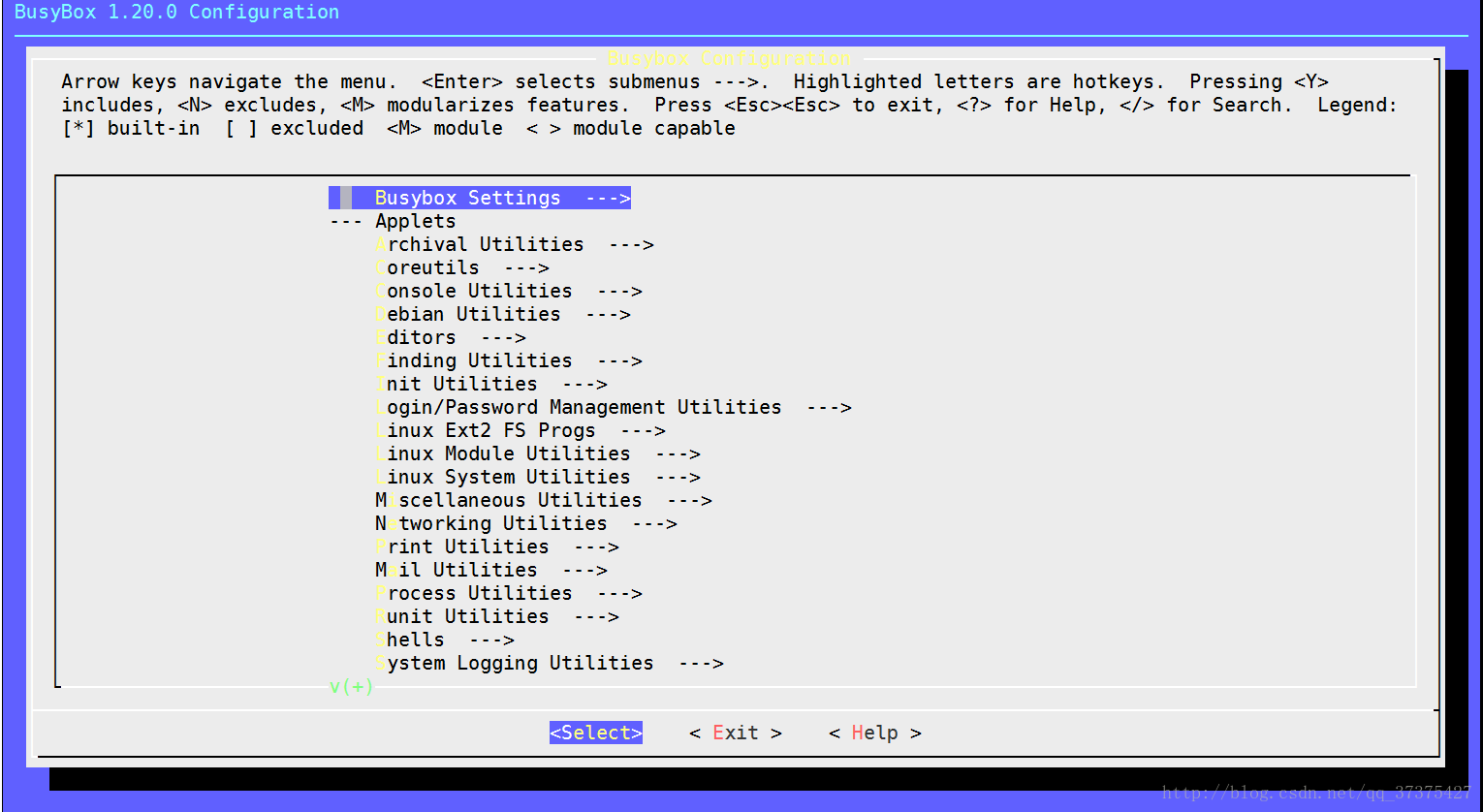Image resolution: width=1483 pixels, height=812 pixels.
Task: Open the Shells submenu
Action: [x=445, y=640]
